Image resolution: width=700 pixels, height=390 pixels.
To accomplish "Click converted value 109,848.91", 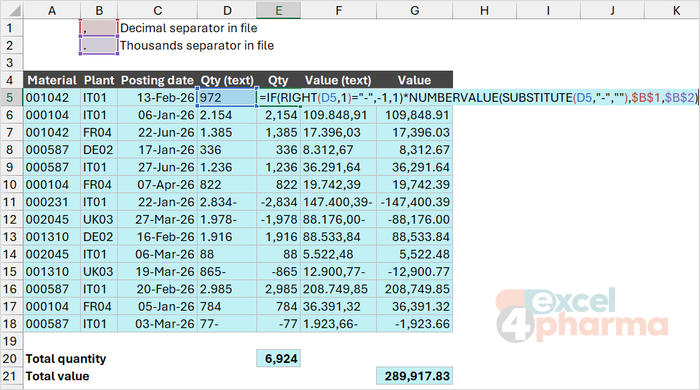I will pos(414,115).
